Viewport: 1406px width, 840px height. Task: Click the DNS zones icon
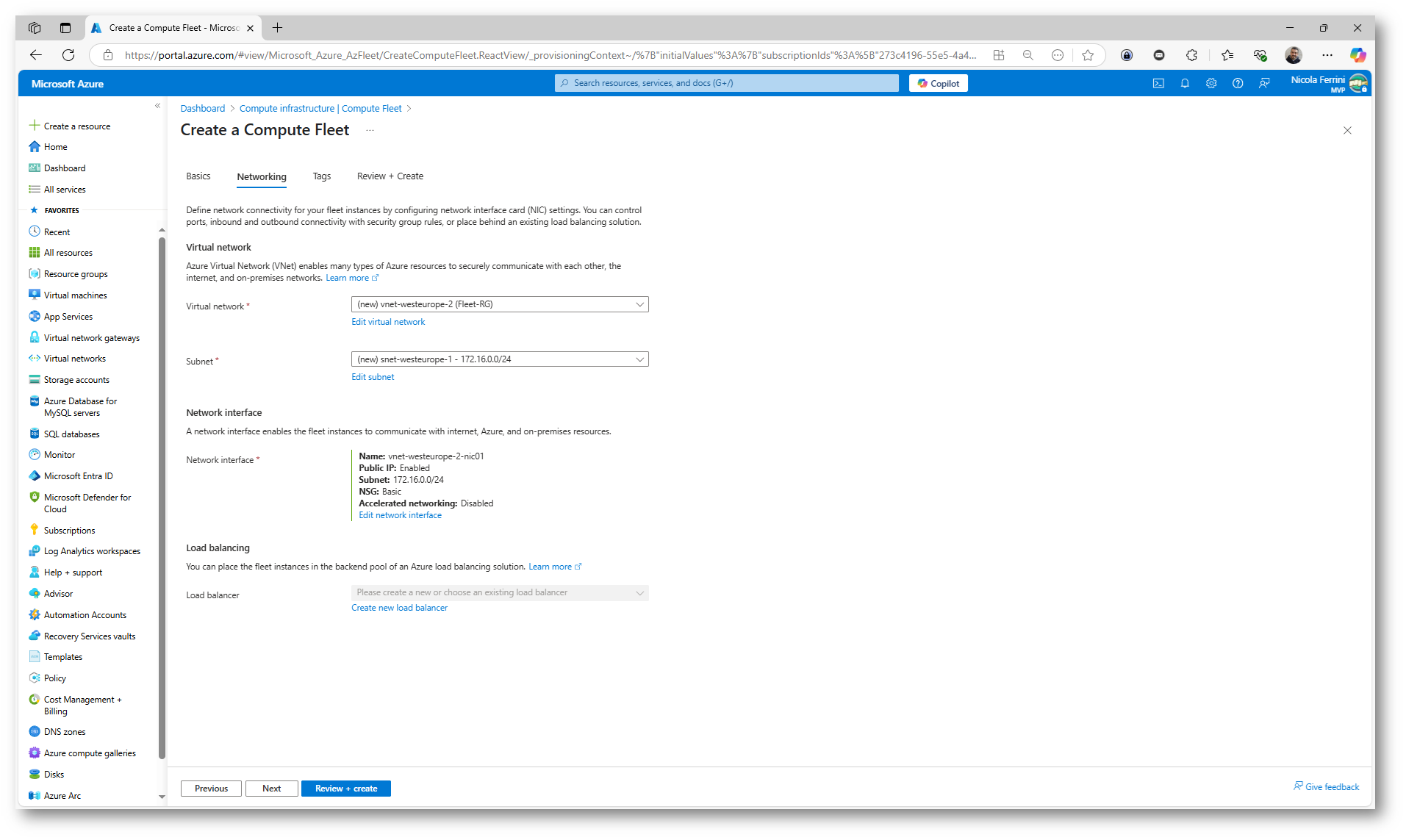(x=35, y=731)
